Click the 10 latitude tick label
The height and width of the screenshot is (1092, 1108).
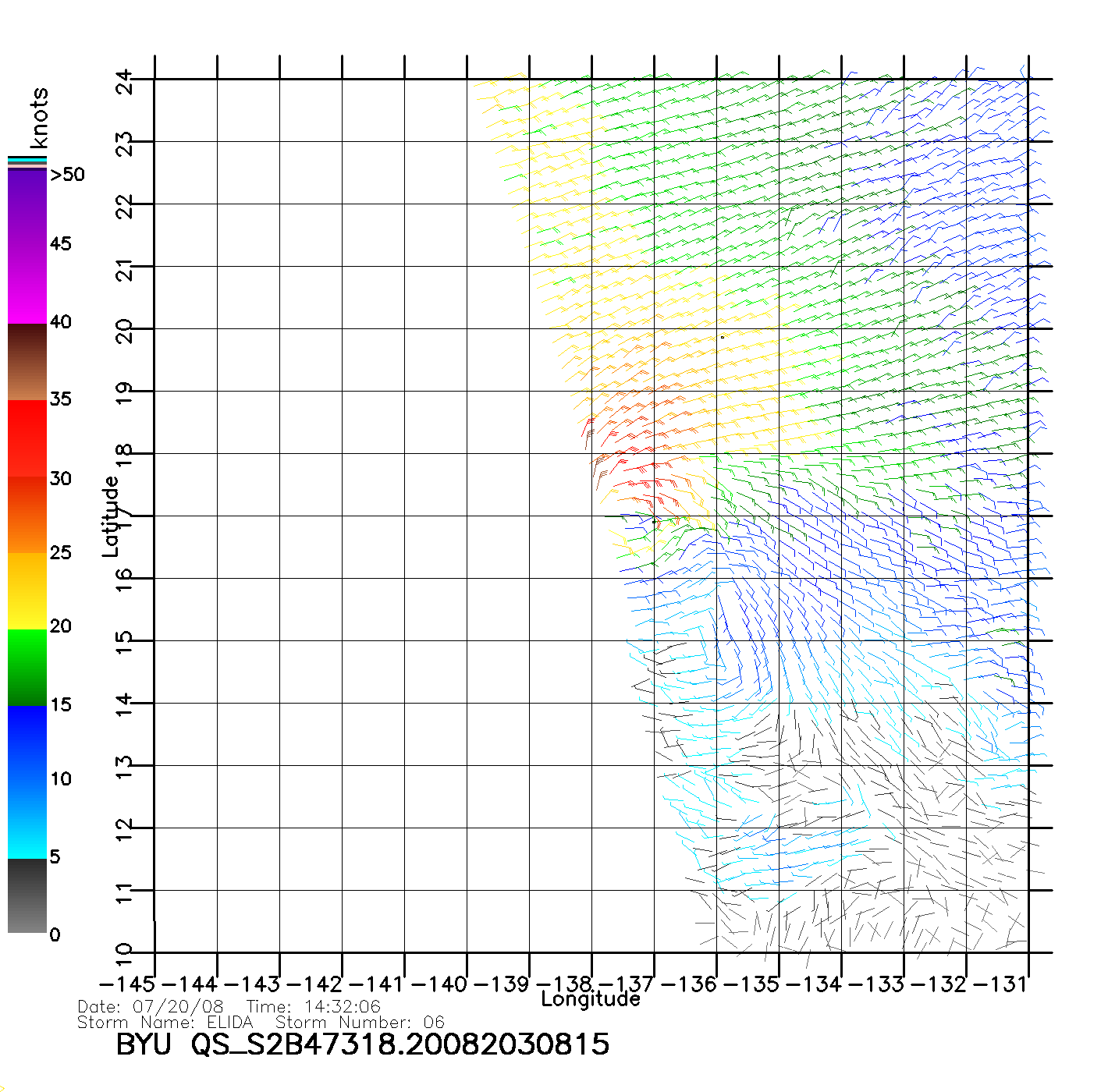click(125, 952)
